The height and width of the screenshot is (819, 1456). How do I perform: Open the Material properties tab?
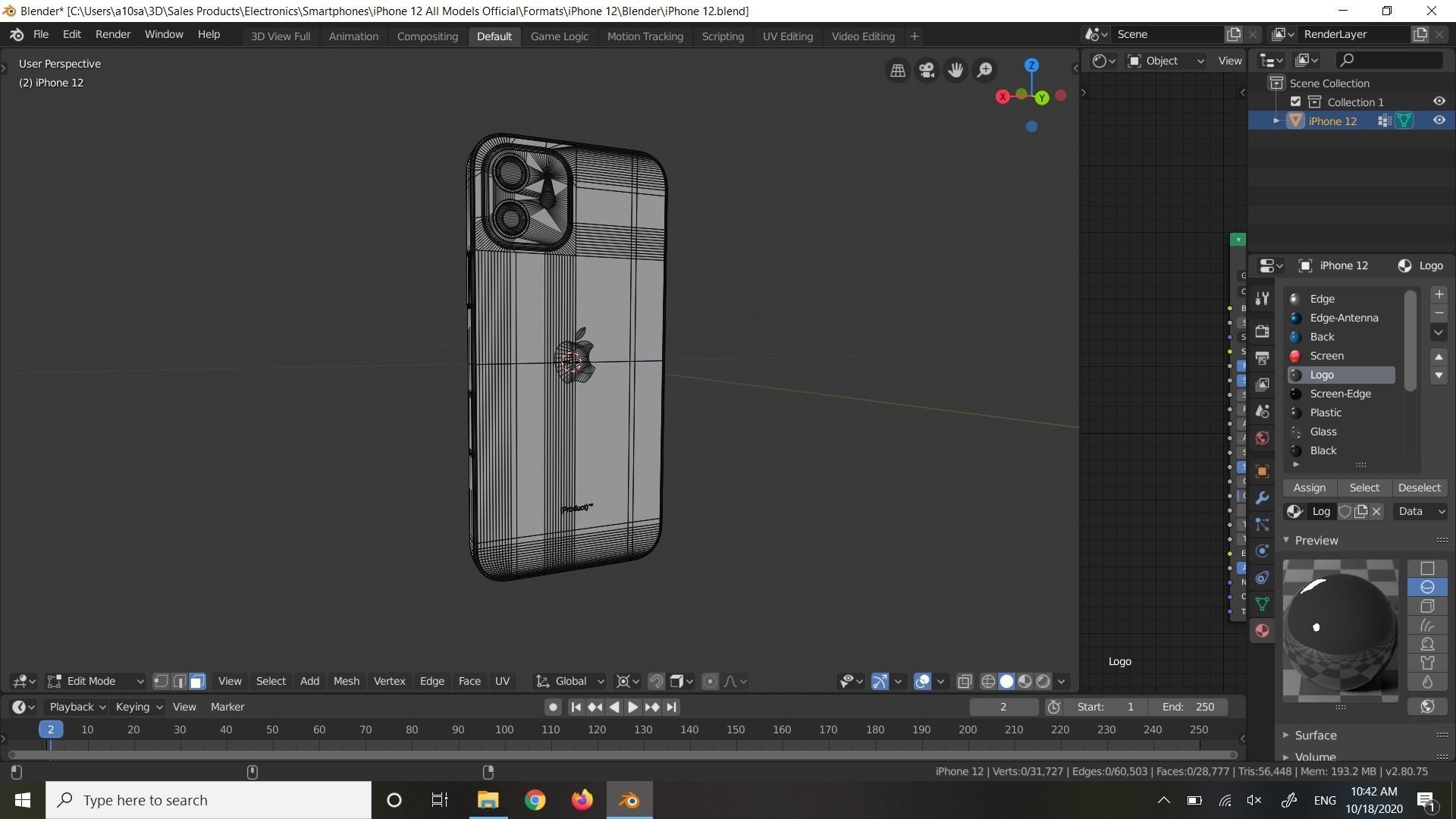[1262, 630]
